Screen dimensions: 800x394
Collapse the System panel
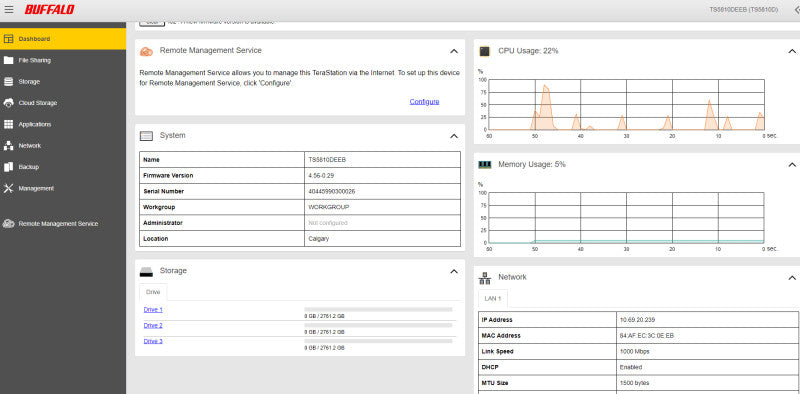[x=454, y=136]
